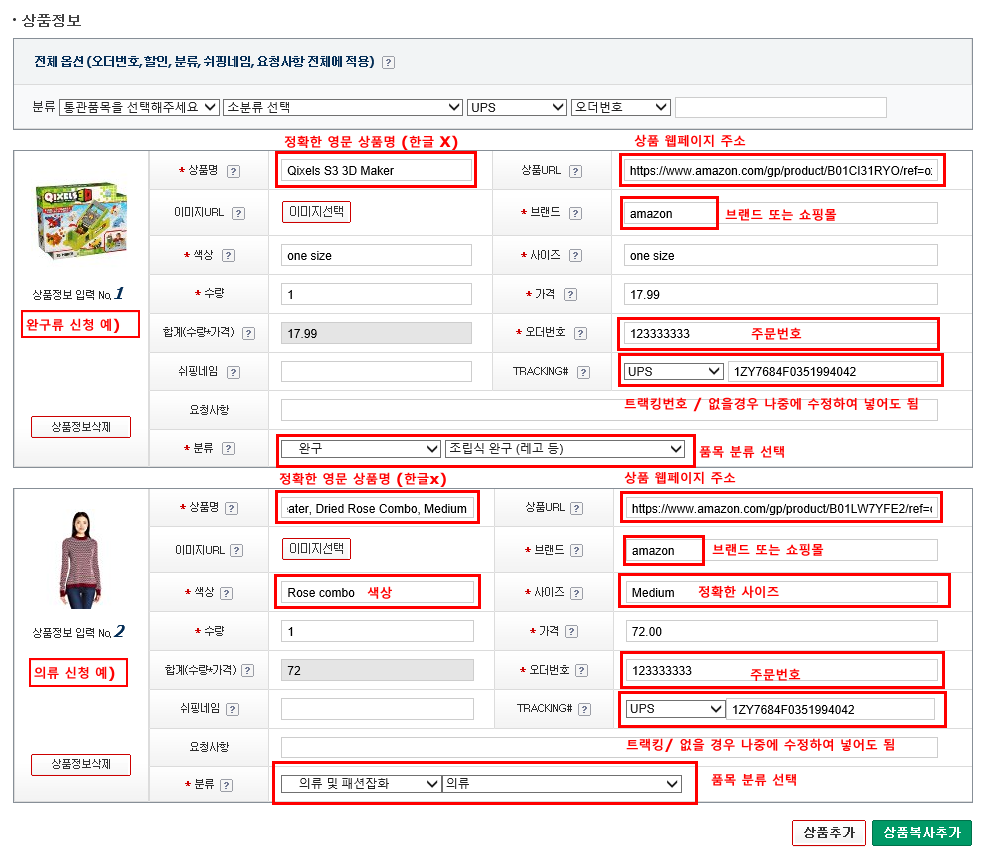Focus product 1 amazon URL field

780,171
